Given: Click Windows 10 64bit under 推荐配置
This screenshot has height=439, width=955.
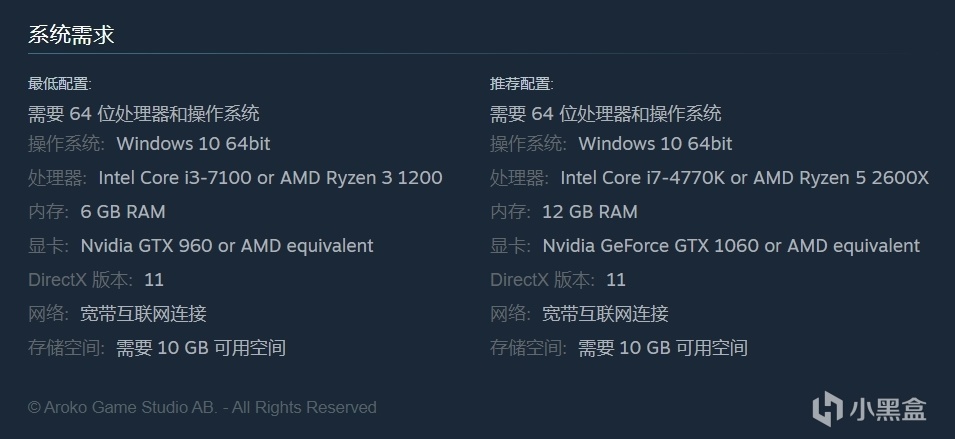Looking at the screenshot, I should pyautogui.click(x=655, y=144).
